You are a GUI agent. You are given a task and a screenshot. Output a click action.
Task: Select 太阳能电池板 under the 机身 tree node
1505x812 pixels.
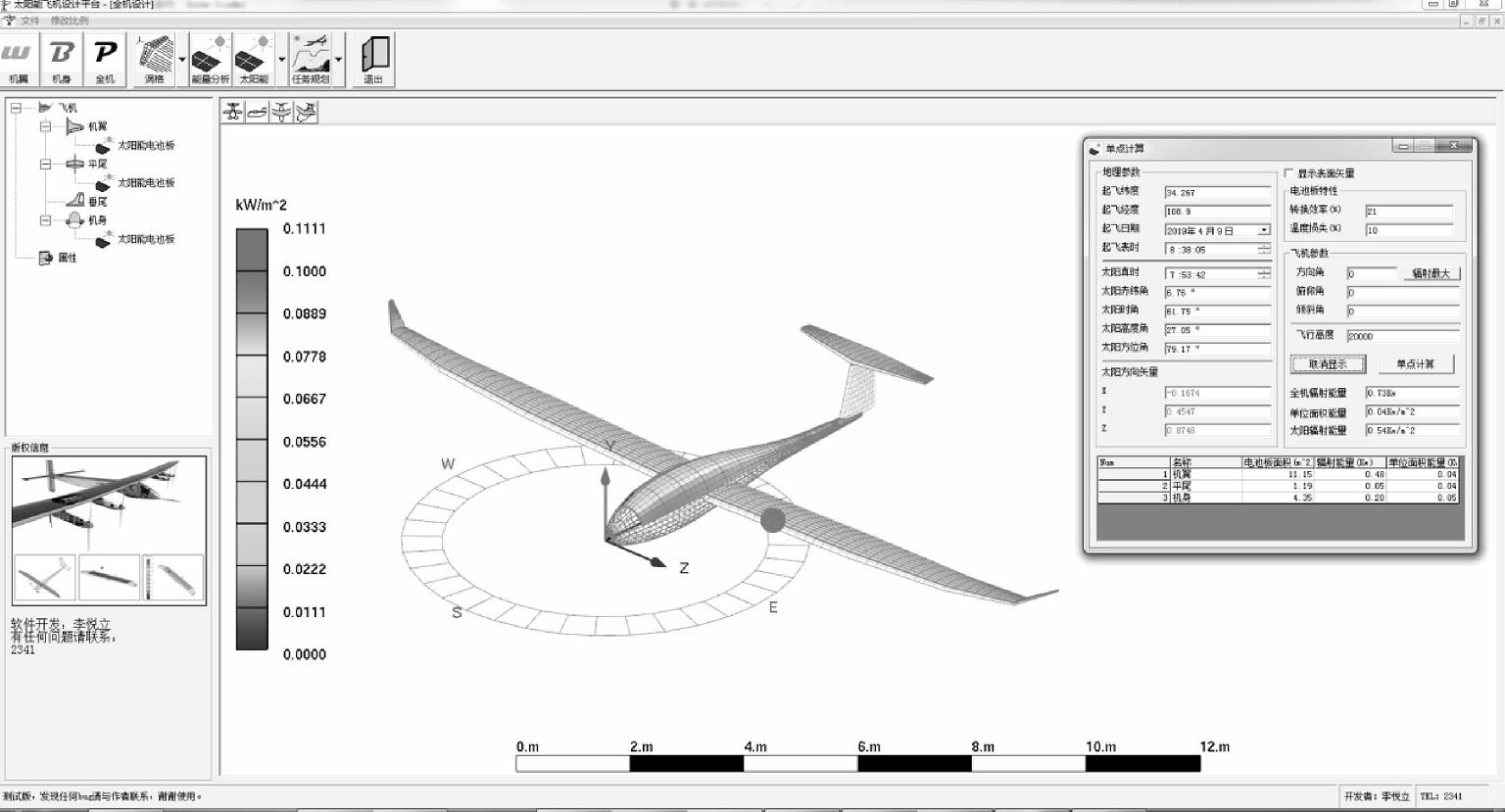146,239
